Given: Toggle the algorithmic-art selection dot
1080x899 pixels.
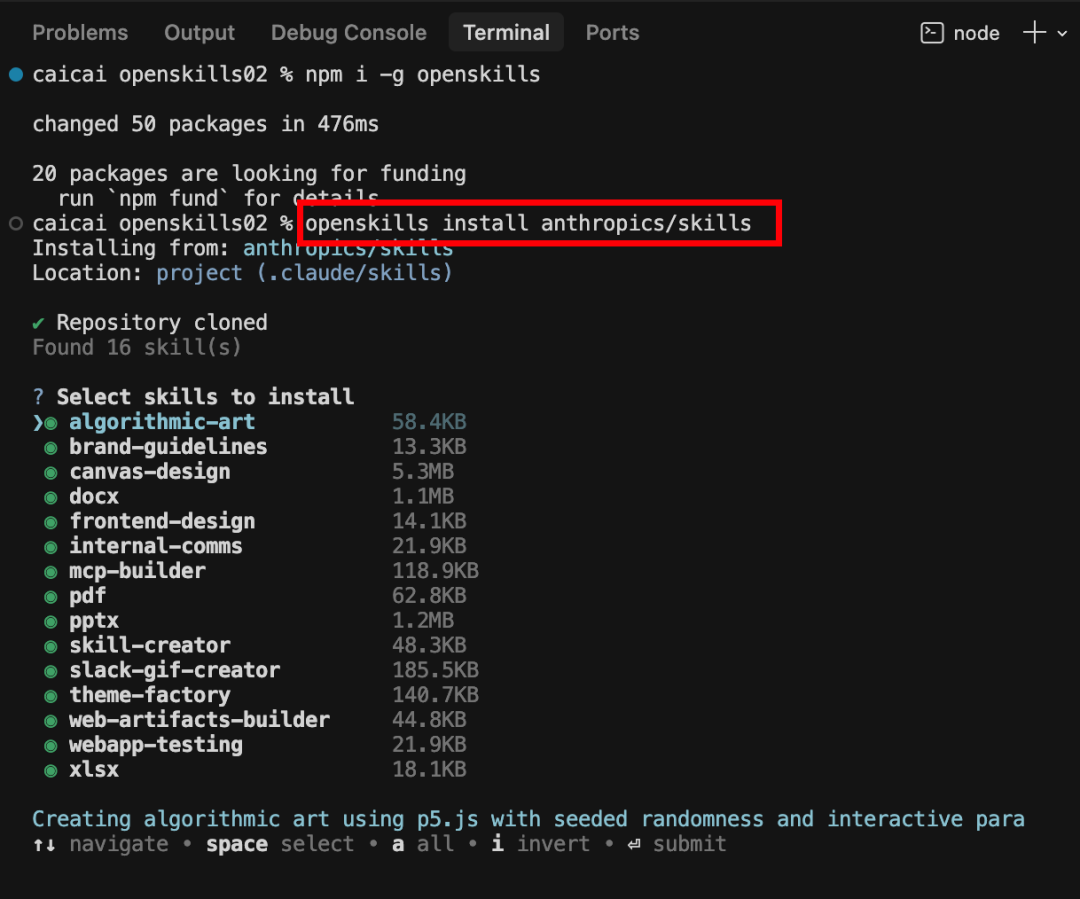Looking at the screenshot, I should tap(51, 423).
